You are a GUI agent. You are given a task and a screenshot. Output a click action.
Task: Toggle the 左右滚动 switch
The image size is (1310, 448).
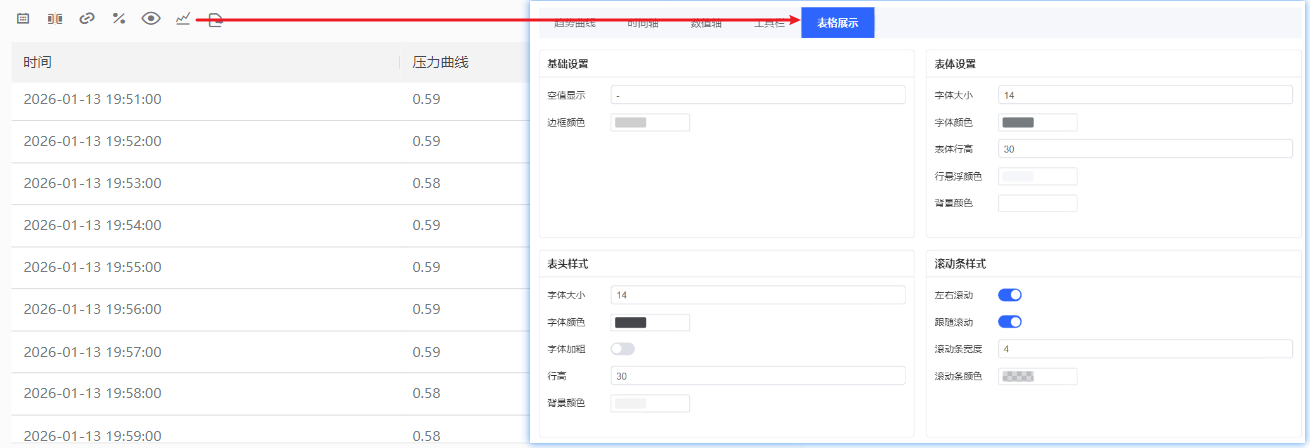tap(1009, 295)
